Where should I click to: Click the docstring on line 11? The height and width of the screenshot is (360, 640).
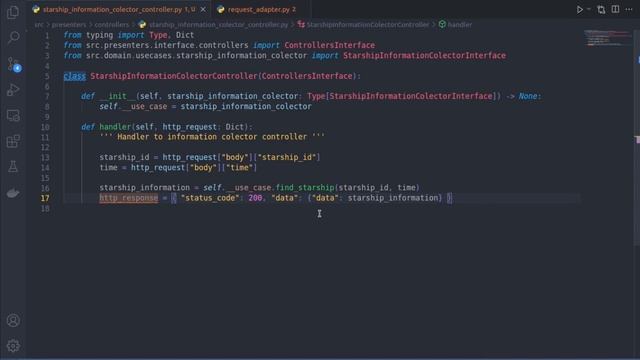[212, 137]
